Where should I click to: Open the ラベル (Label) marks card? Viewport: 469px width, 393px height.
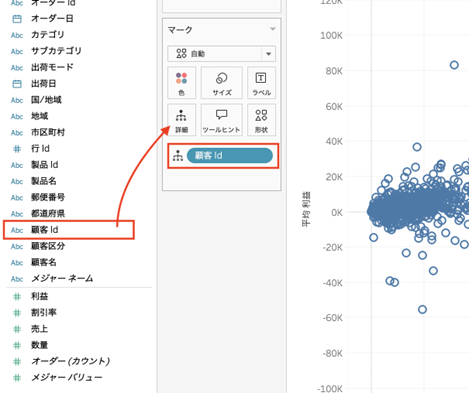pos(261,83)
